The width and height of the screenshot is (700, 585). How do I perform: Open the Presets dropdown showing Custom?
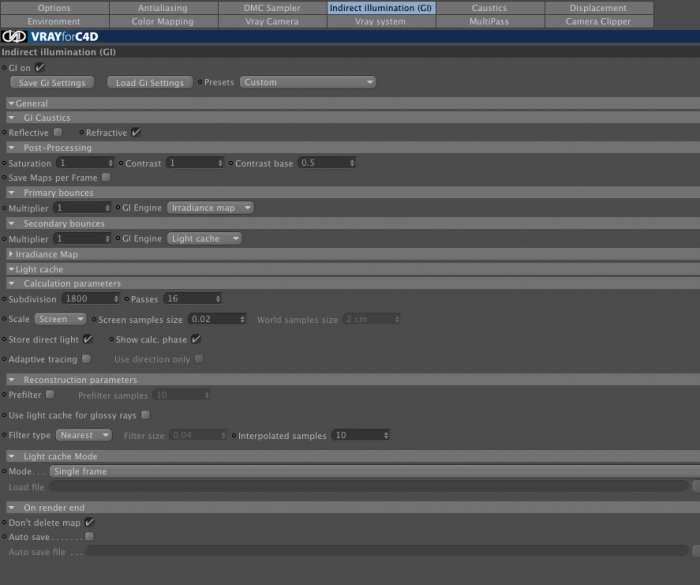(308, 82)
